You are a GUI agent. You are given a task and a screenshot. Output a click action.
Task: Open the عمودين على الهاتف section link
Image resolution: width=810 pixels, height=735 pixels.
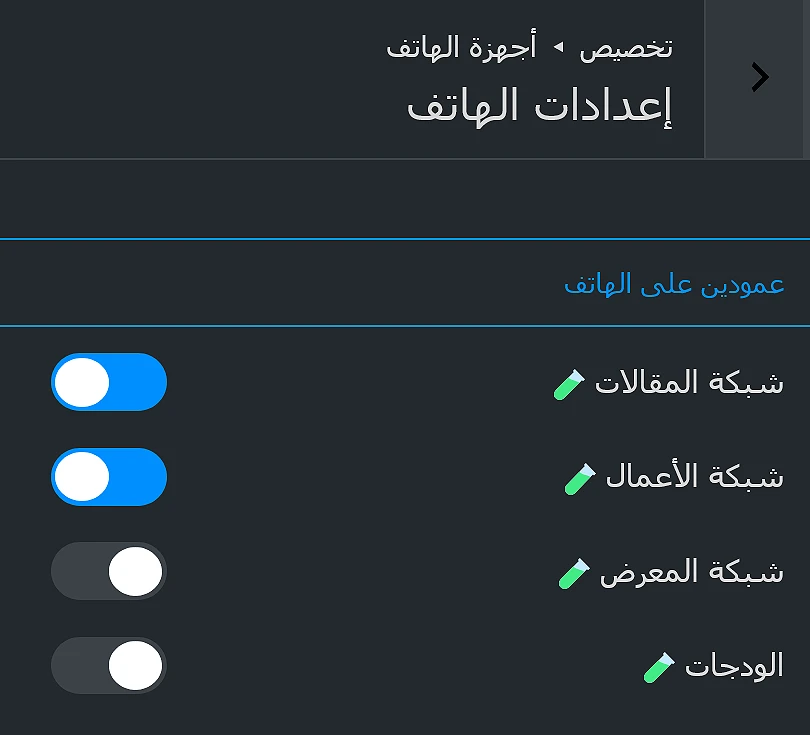coord(673,284)
